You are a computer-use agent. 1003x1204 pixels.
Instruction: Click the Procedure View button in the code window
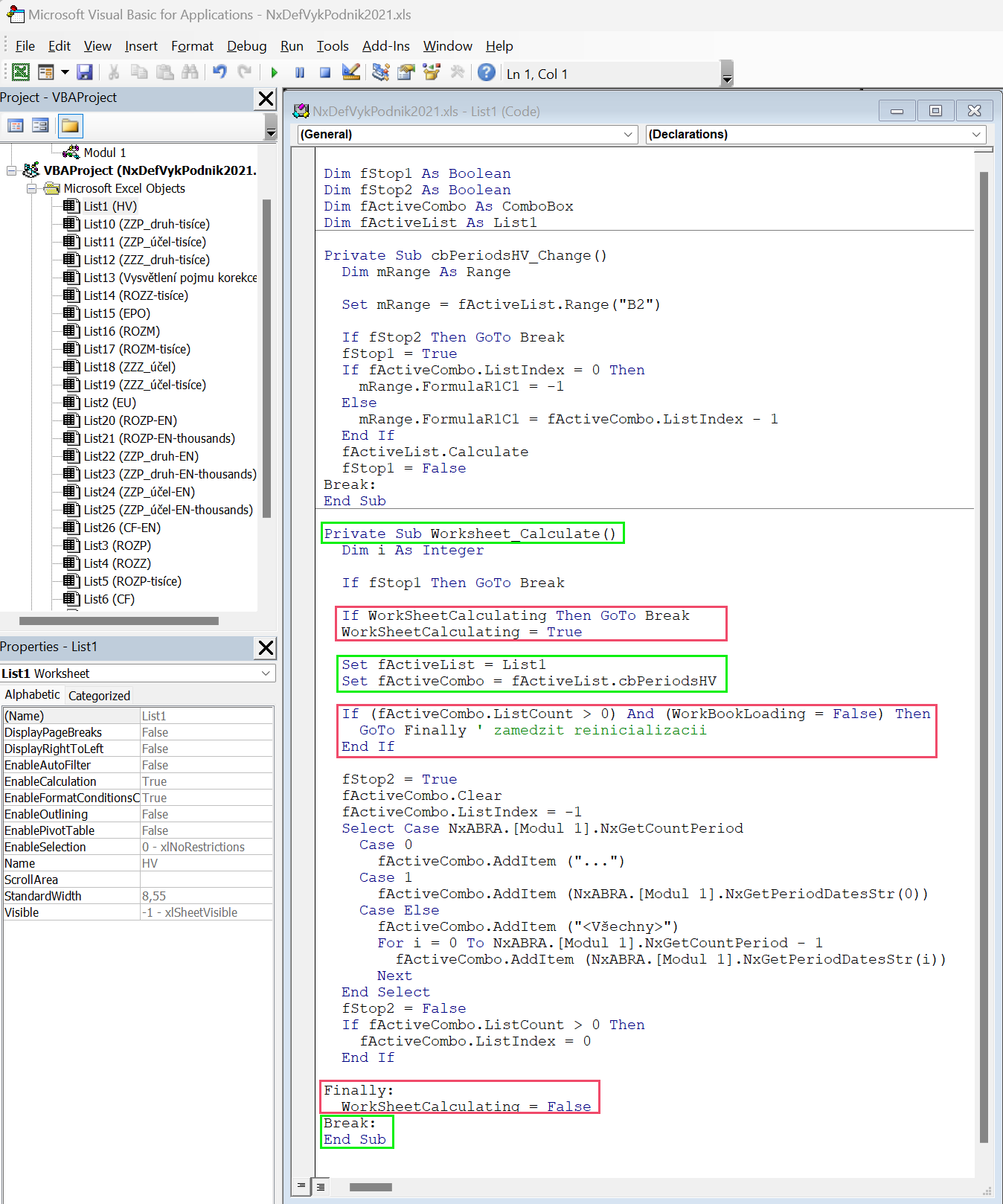click(301, 1186)
